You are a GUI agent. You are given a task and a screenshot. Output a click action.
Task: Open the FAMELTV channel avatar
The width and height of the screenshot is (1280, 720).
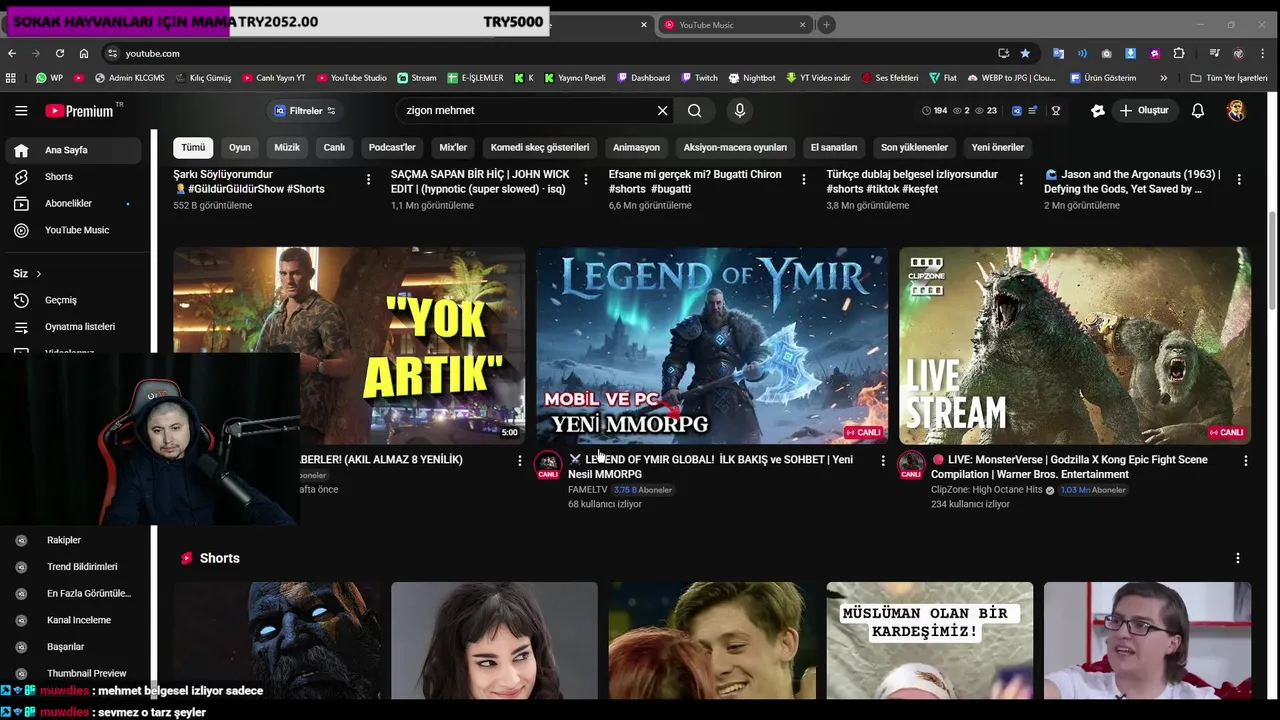[x=548, y=465]
